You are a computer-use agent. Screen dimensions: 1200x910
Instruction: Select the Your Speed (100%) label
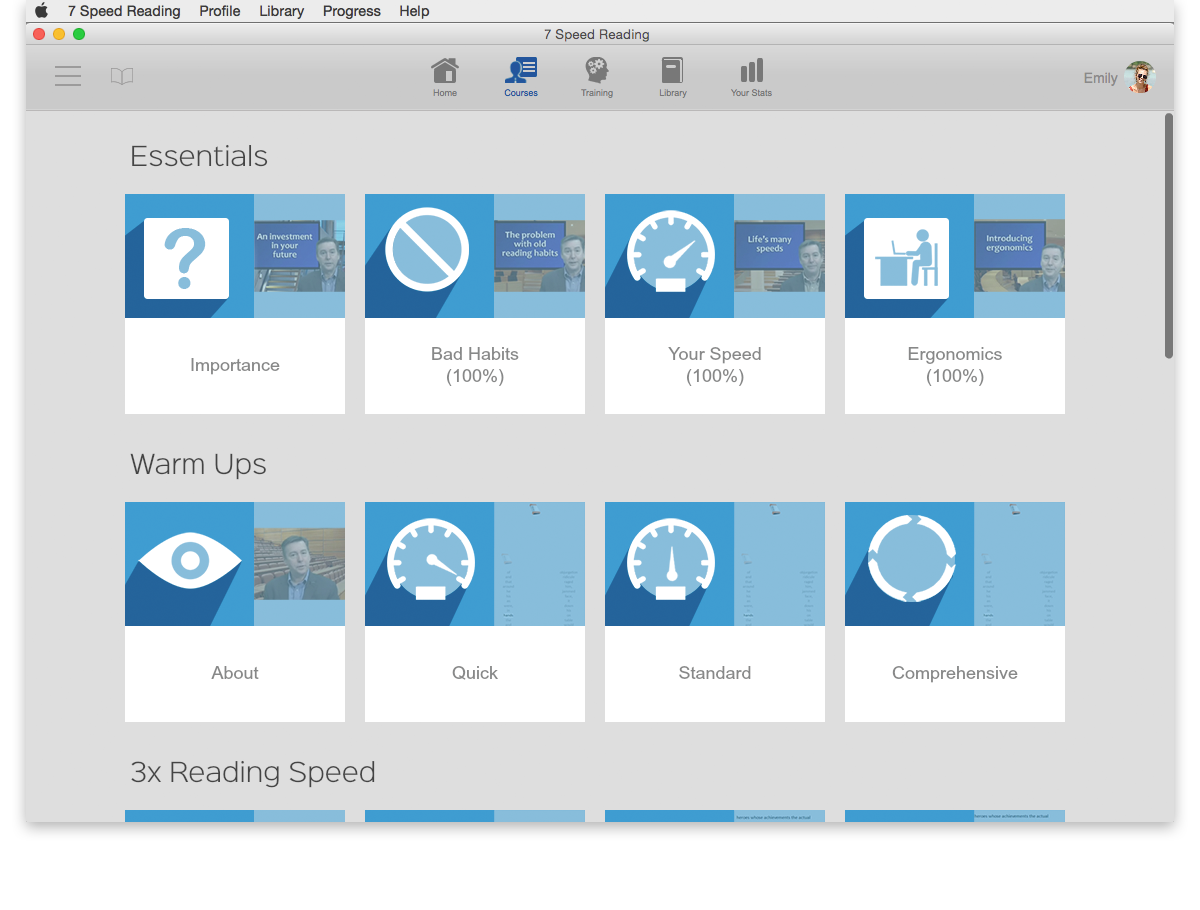[715, 365]
